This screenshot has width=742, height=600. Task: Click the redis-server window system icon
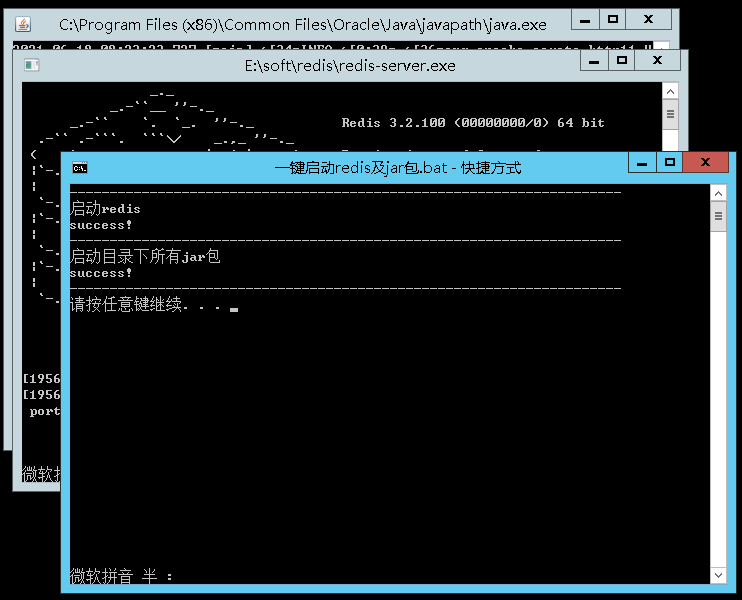[32, 65]
